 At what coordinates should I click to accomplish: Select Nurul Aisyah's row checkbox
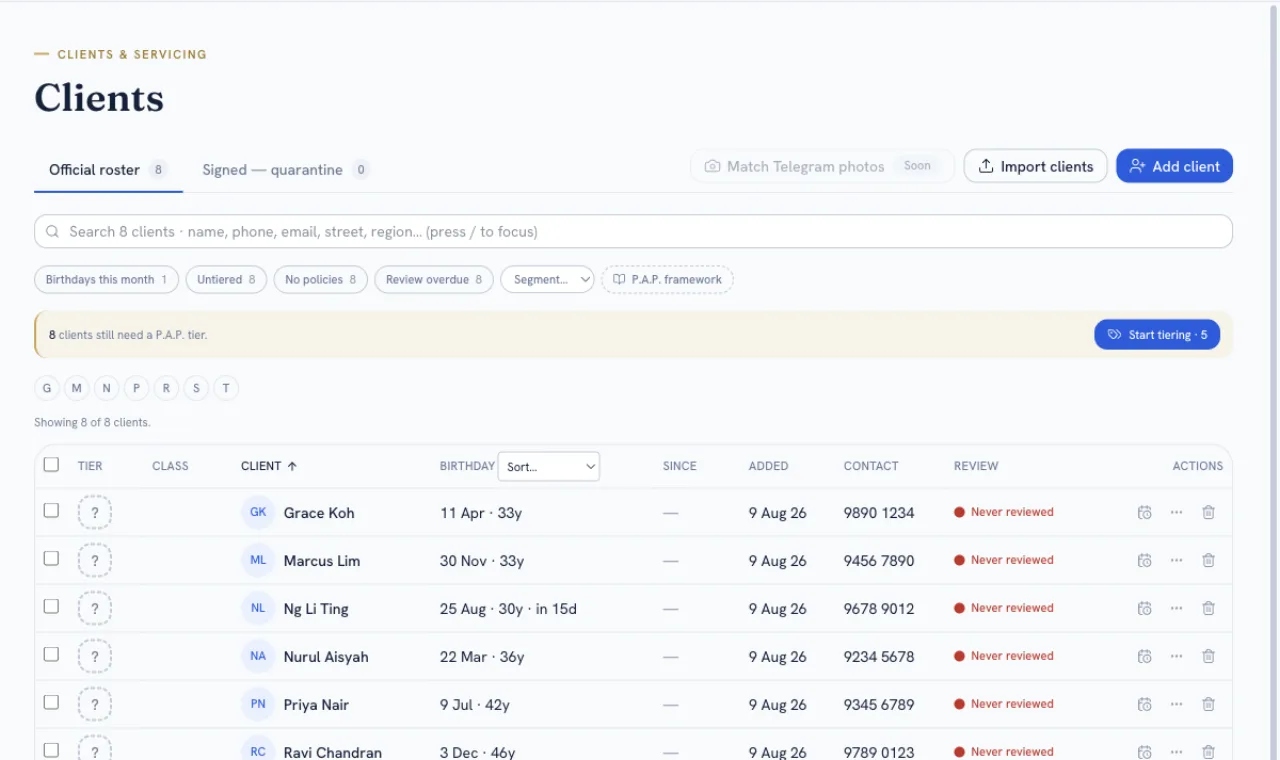coord(51,654)
